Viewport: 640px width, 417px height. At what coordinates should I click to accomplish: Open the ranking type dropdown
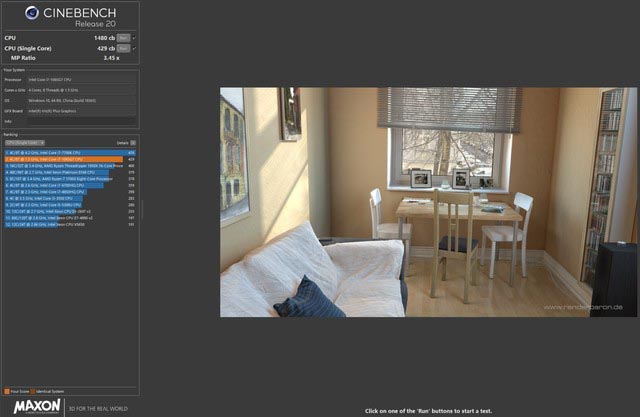pos(25,143)
